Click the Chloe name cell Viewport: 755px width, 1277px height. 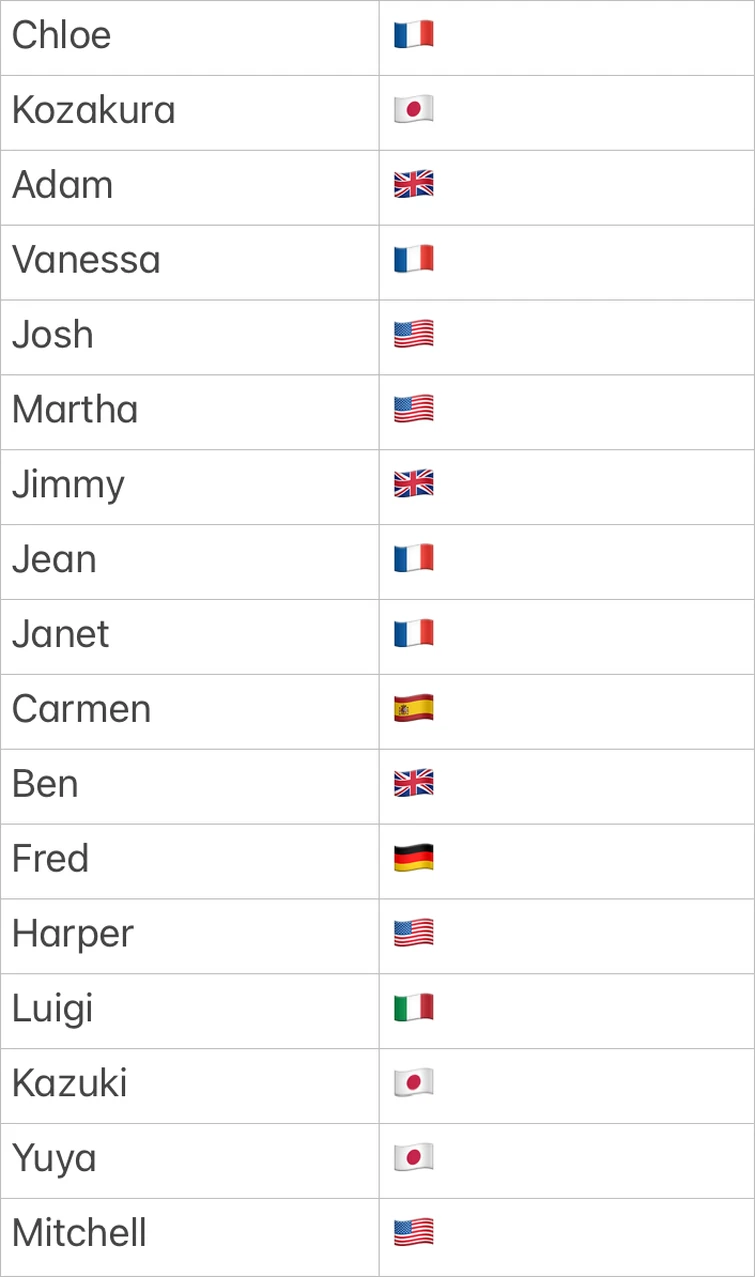61,36
